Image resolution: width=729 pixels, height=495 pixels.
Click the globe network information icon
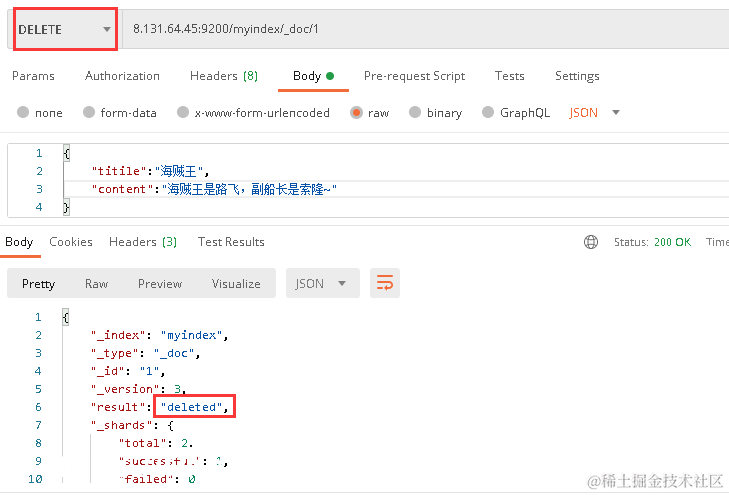591,242
